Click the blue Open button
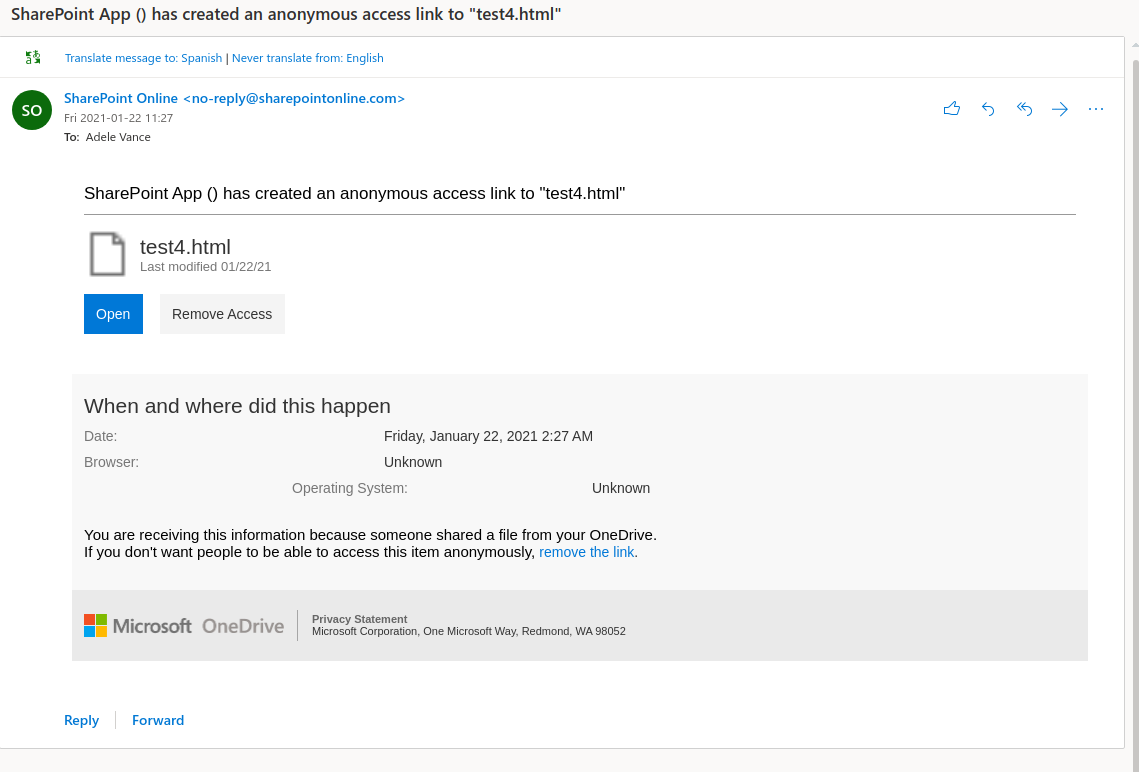The image size is (1139, 772). pyautogui.click(x=113, y=314)
